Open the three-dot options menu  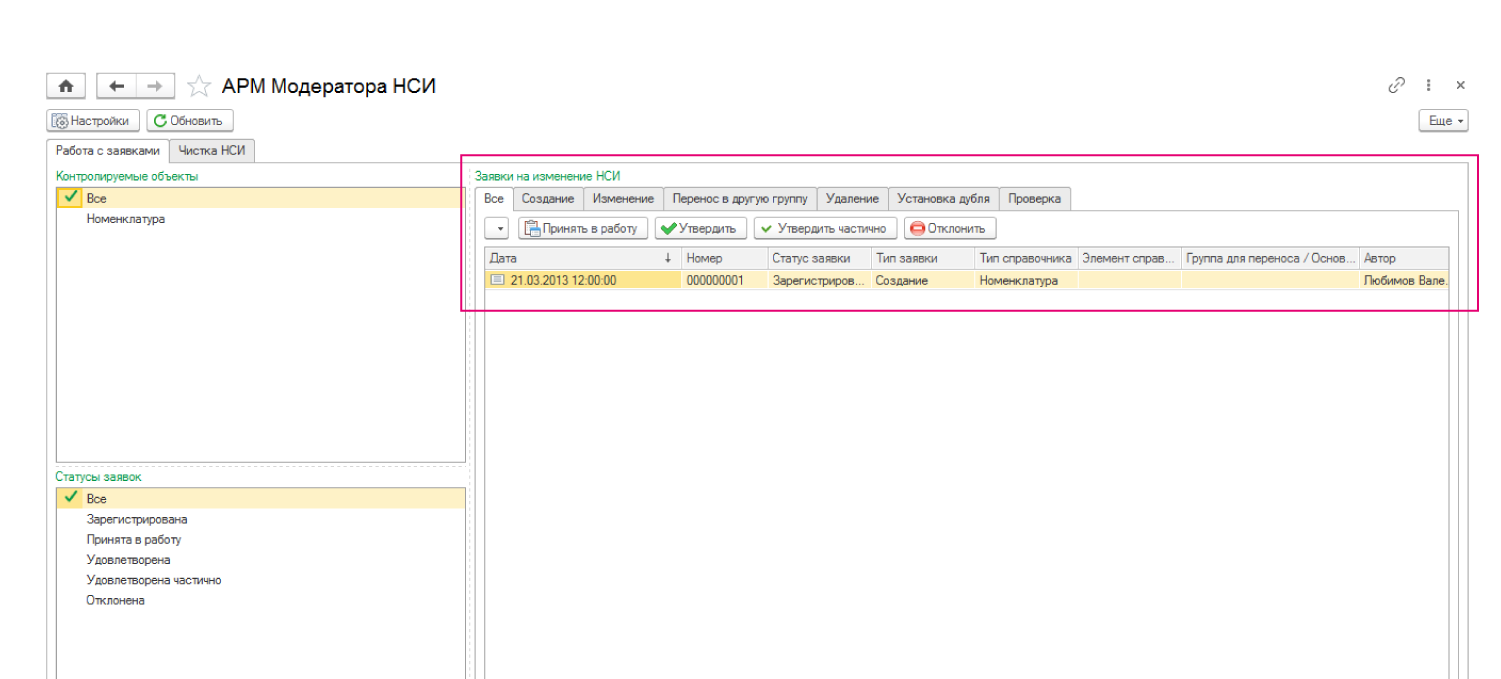click(1429, 86)
